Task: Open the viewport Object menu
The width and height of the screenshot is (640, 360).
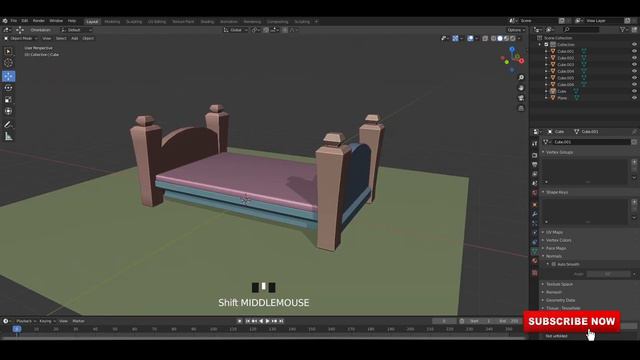Action: point(88,38)
